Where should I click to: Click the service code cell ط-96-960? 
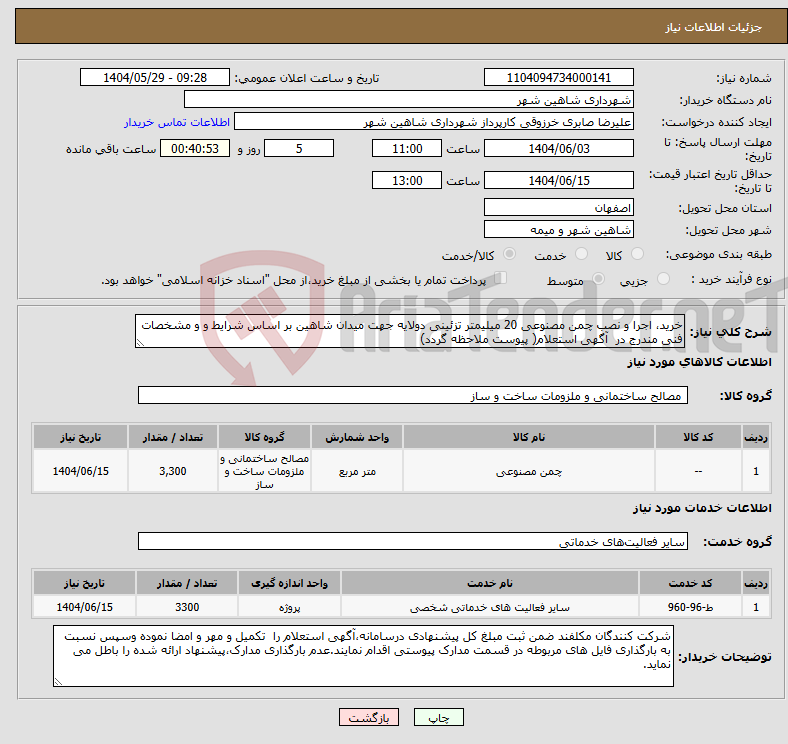point(690,607)
